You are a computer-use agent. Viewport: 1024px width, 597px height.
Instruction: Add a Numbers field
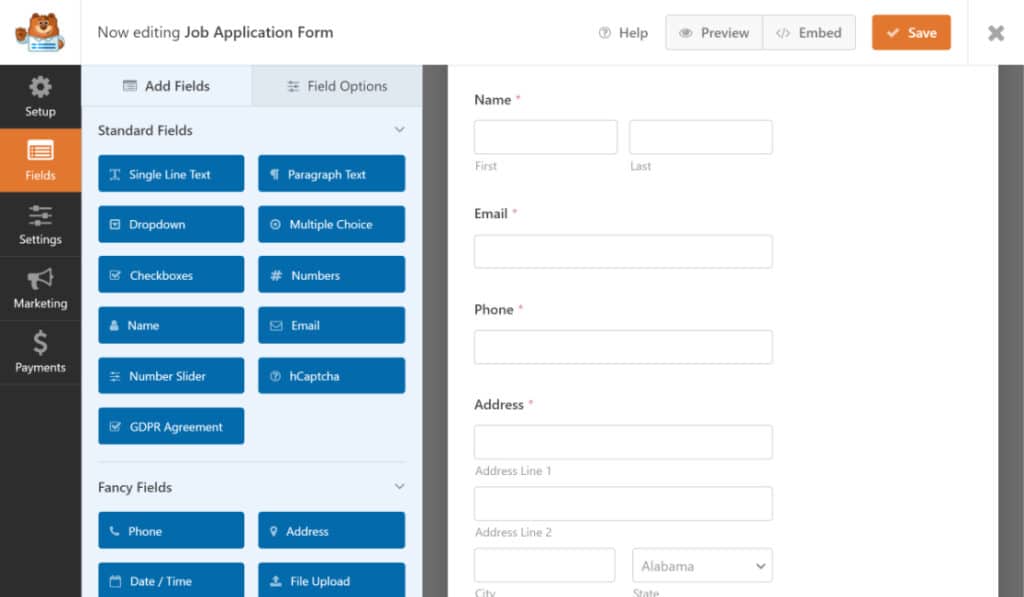pyautogui.click(x=331, y=274)
